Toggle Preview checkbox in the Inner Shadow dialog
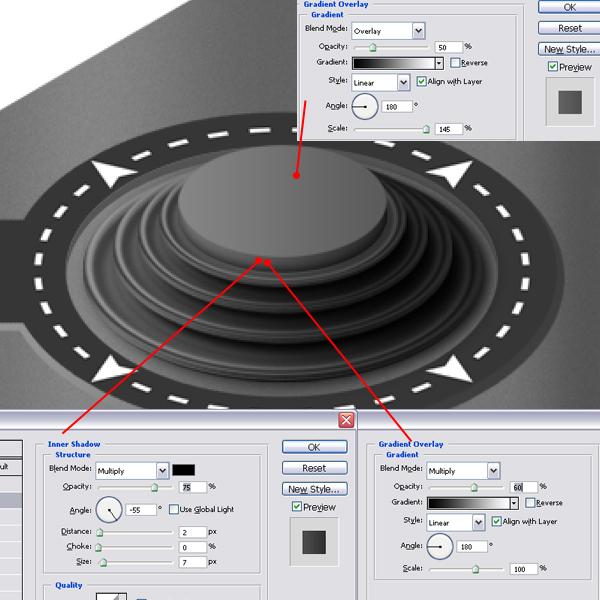600x600 pixels. click(x=296, y=507)
